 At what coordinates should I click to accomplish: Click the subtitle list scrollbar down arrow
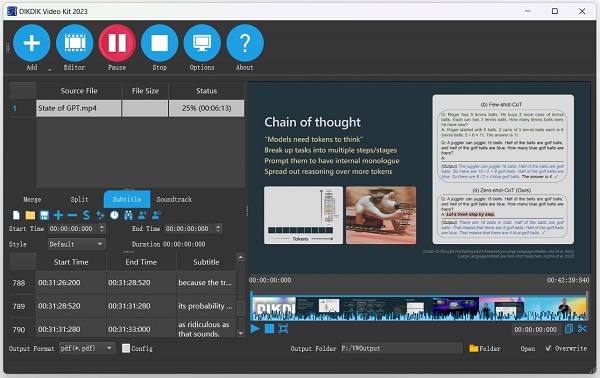tap(241, 333)
